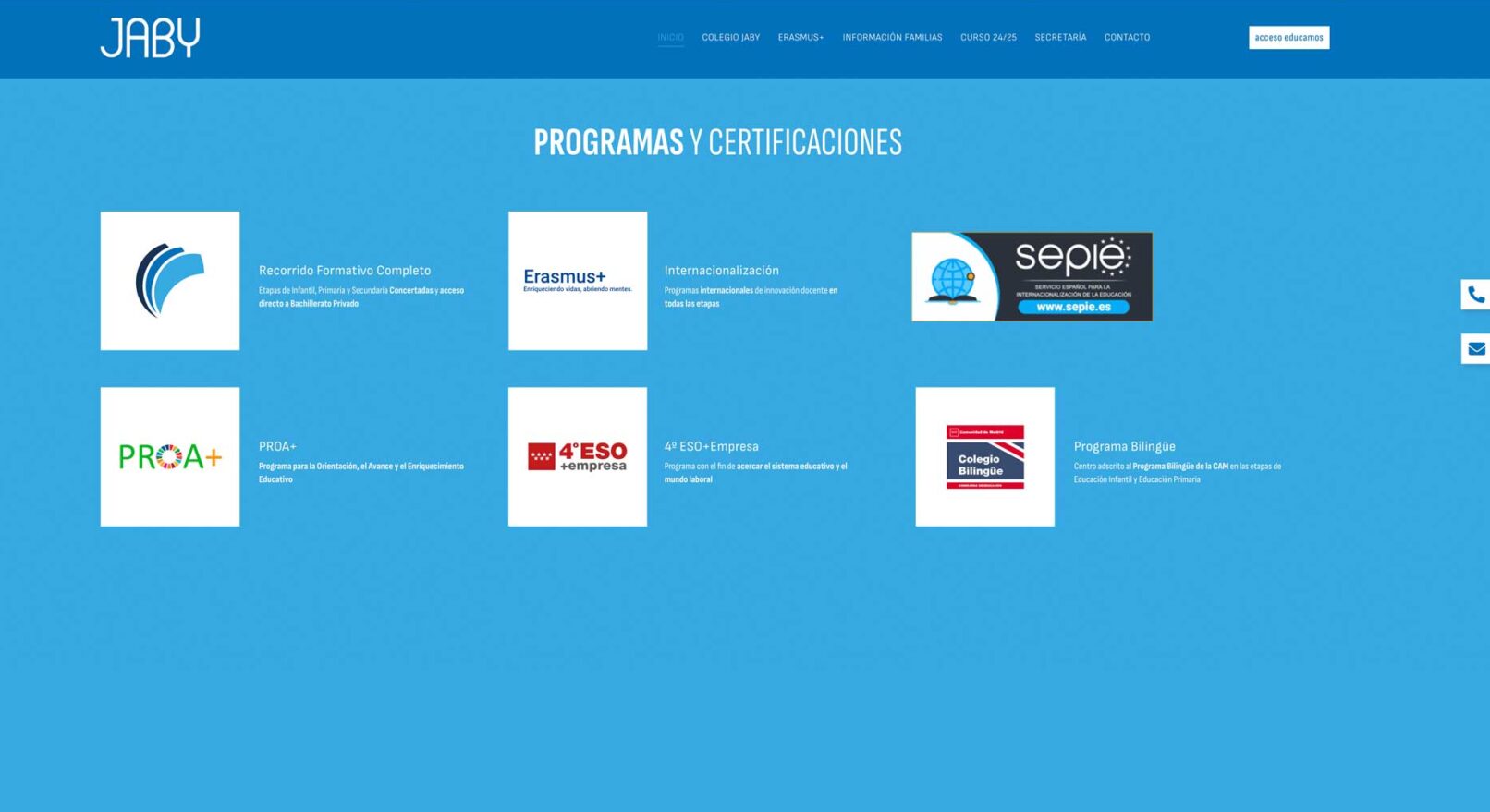Open the SEPIE banner image
This screenshot has width=1490, height=812.
click(x=1032, y=276)
